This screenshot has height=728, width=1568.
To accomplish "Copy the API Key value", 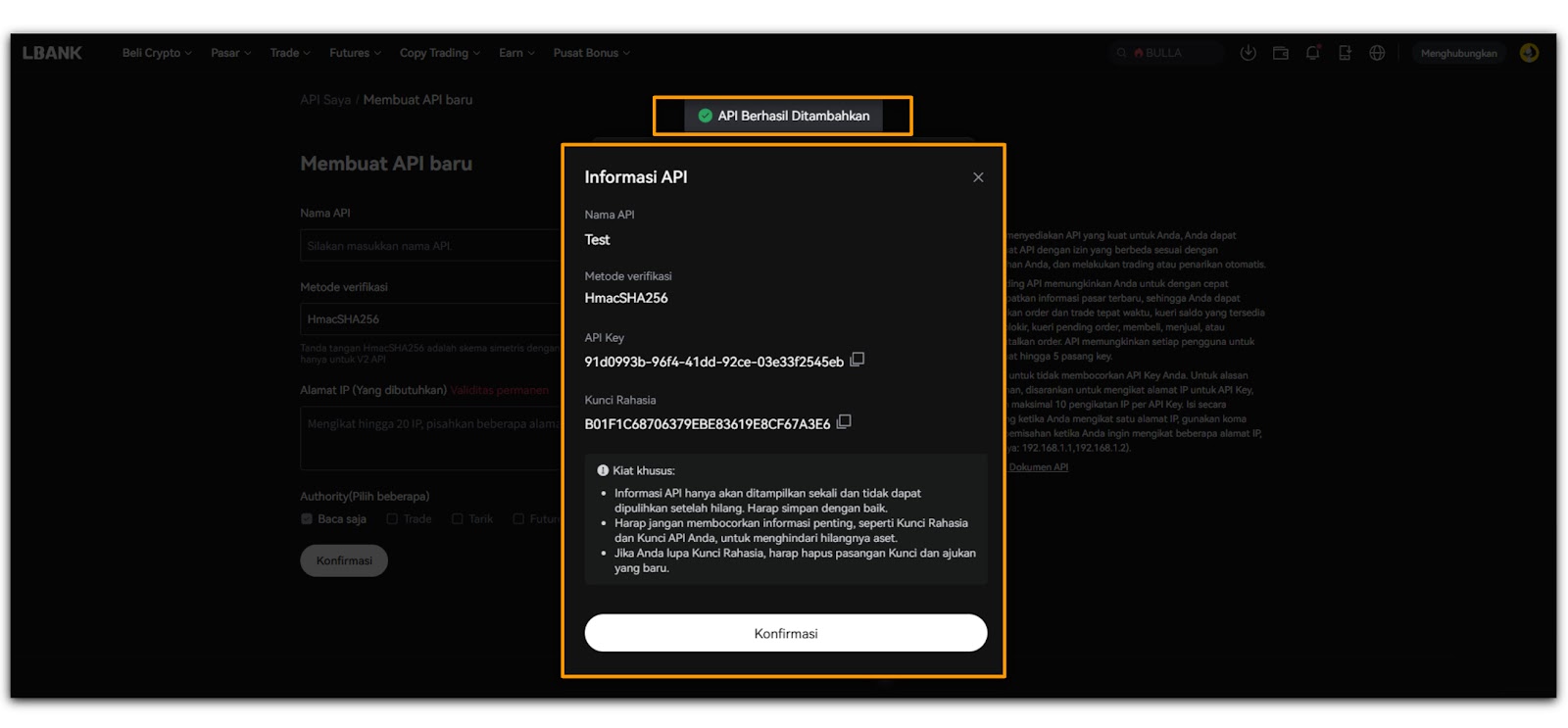I will point(857,360).
